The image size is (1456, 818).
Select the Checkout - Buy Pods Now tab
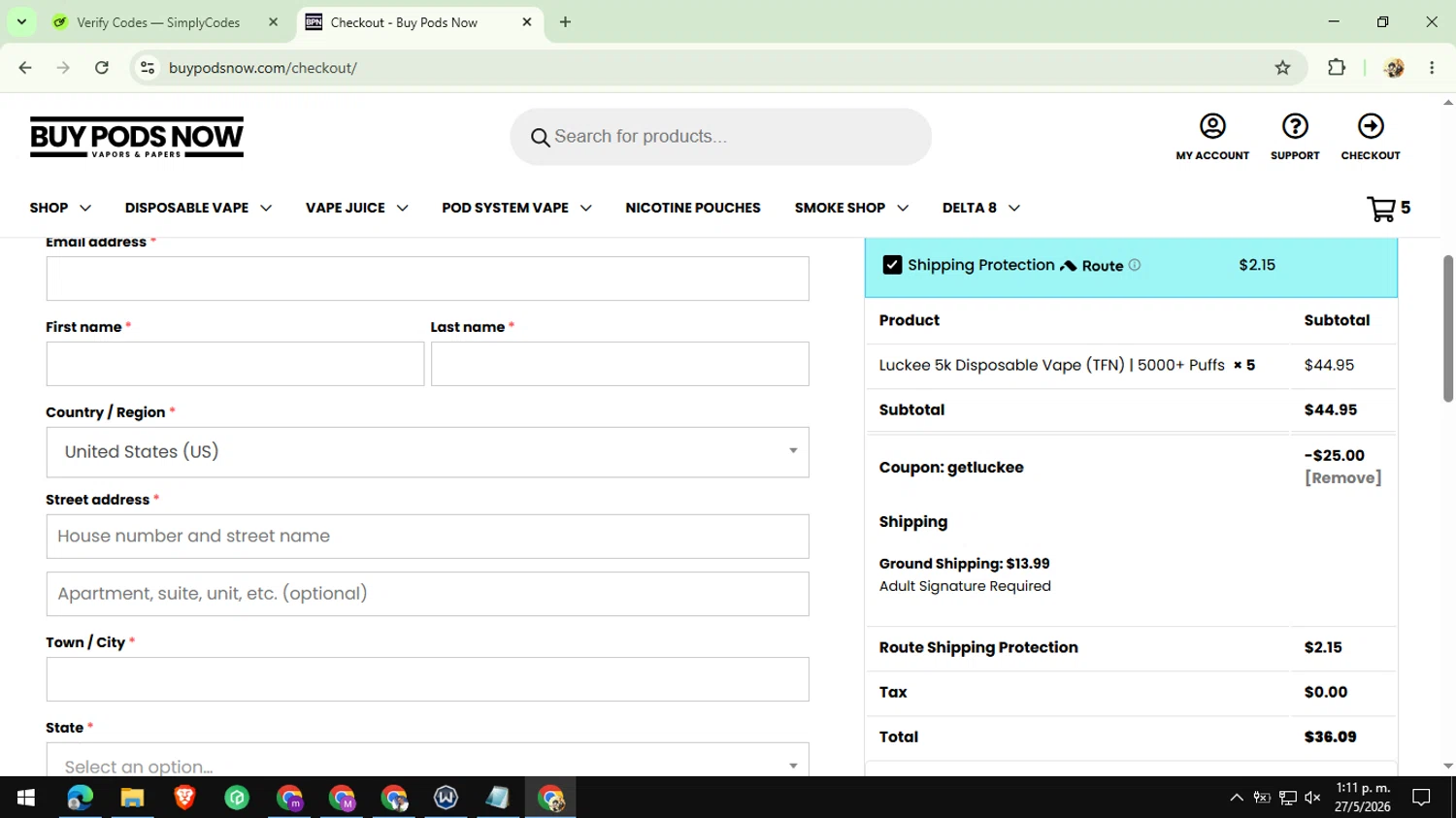pyautogui.click(x=404, y=22)
